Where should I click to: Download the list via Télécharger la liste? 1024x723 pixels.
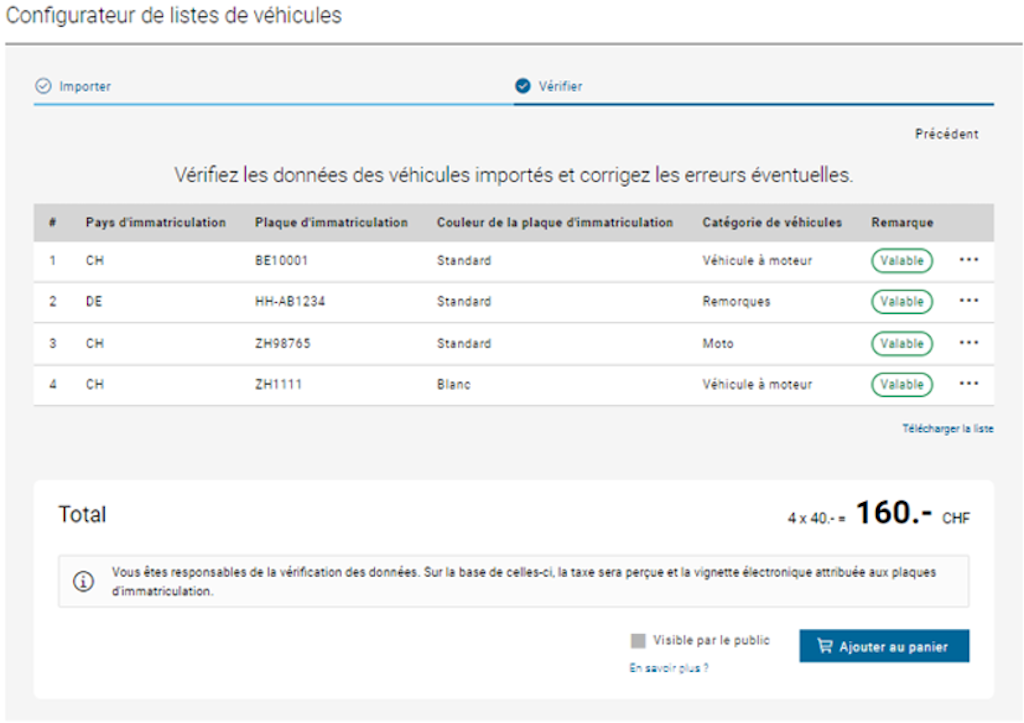[x=948, y=427]
